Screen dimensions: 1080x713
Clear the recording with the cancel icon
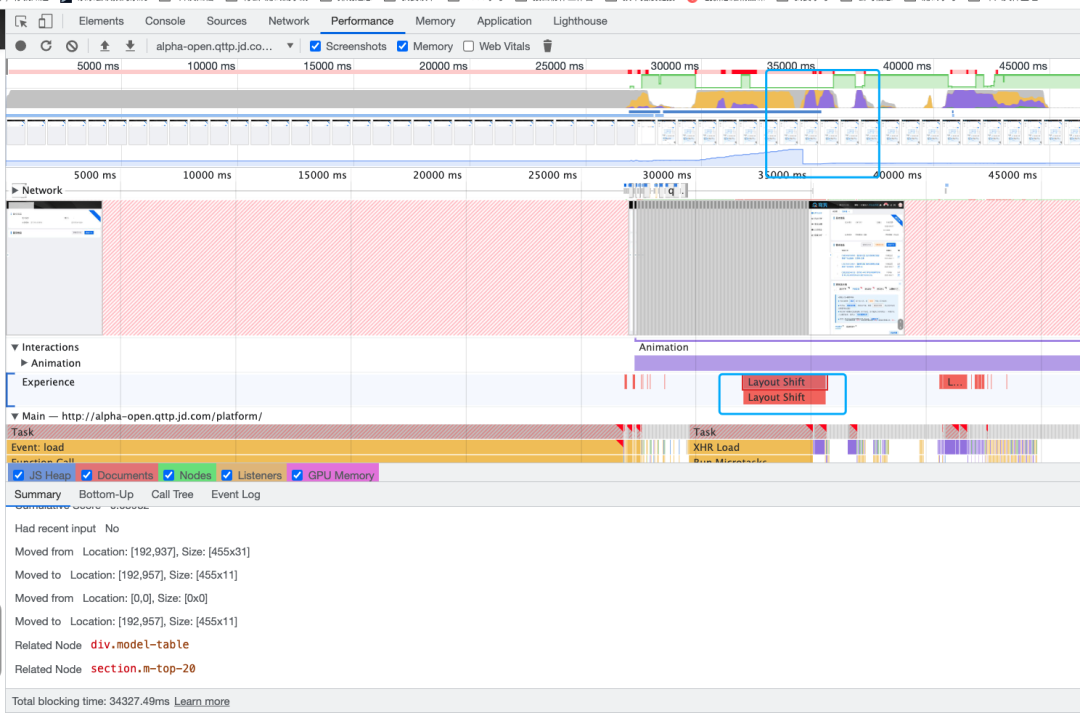point(72,46)
